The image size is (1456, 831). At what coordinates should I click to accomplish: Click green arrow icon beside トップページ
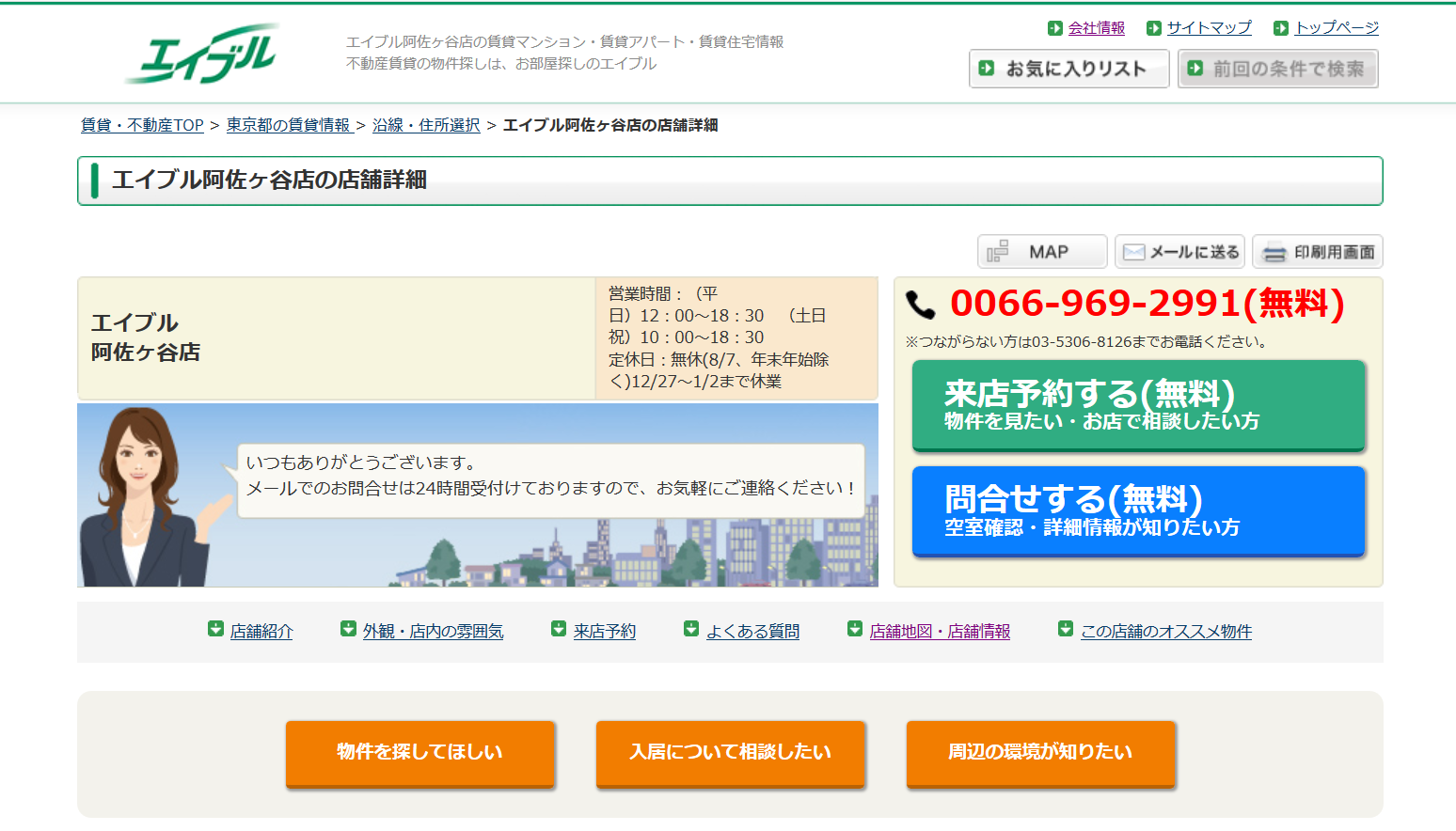point(1281,28)
